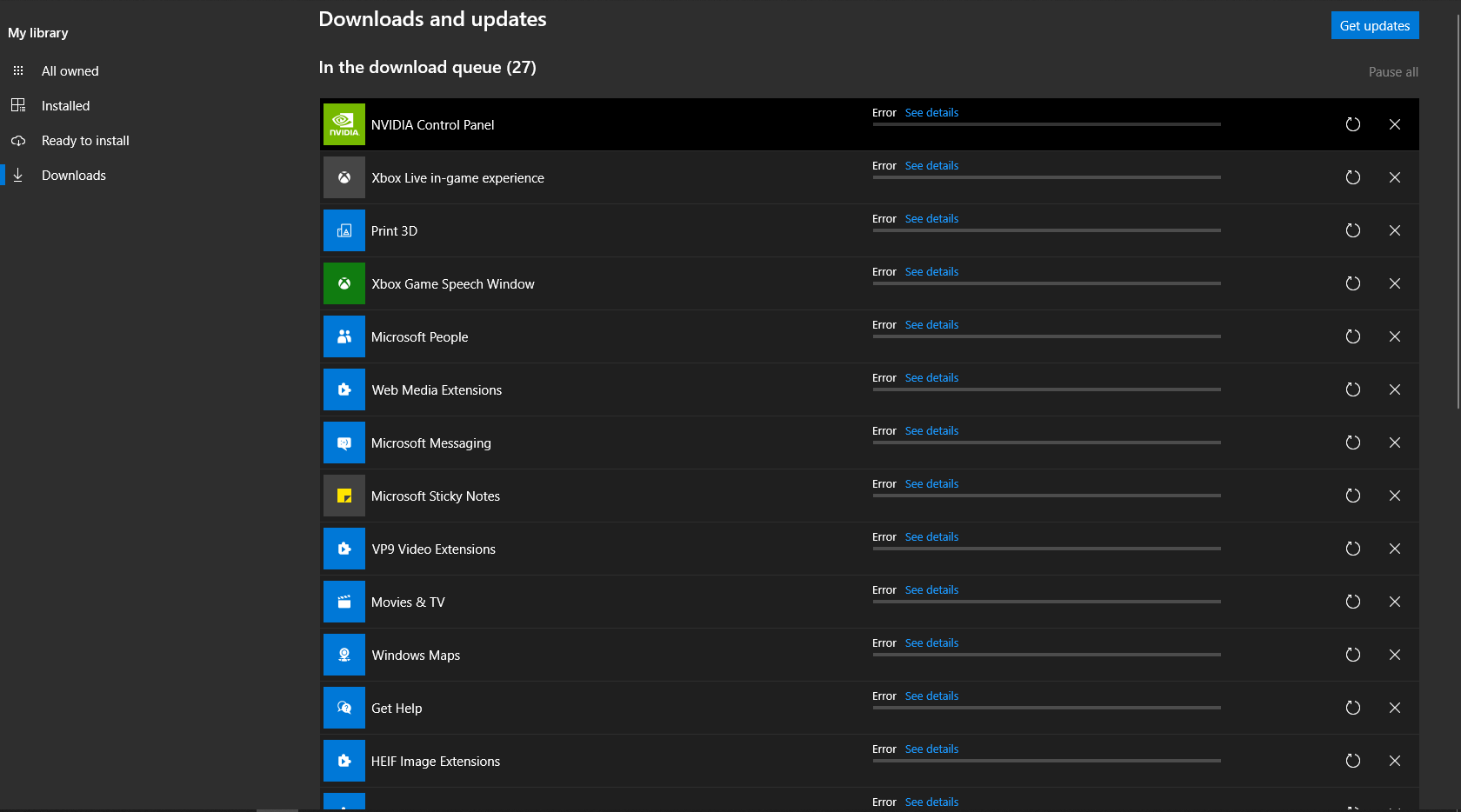Cancel the Web Media Extensions download
The height and width of the screenshot is (812, 1461).
click(x=1395, y=389)
